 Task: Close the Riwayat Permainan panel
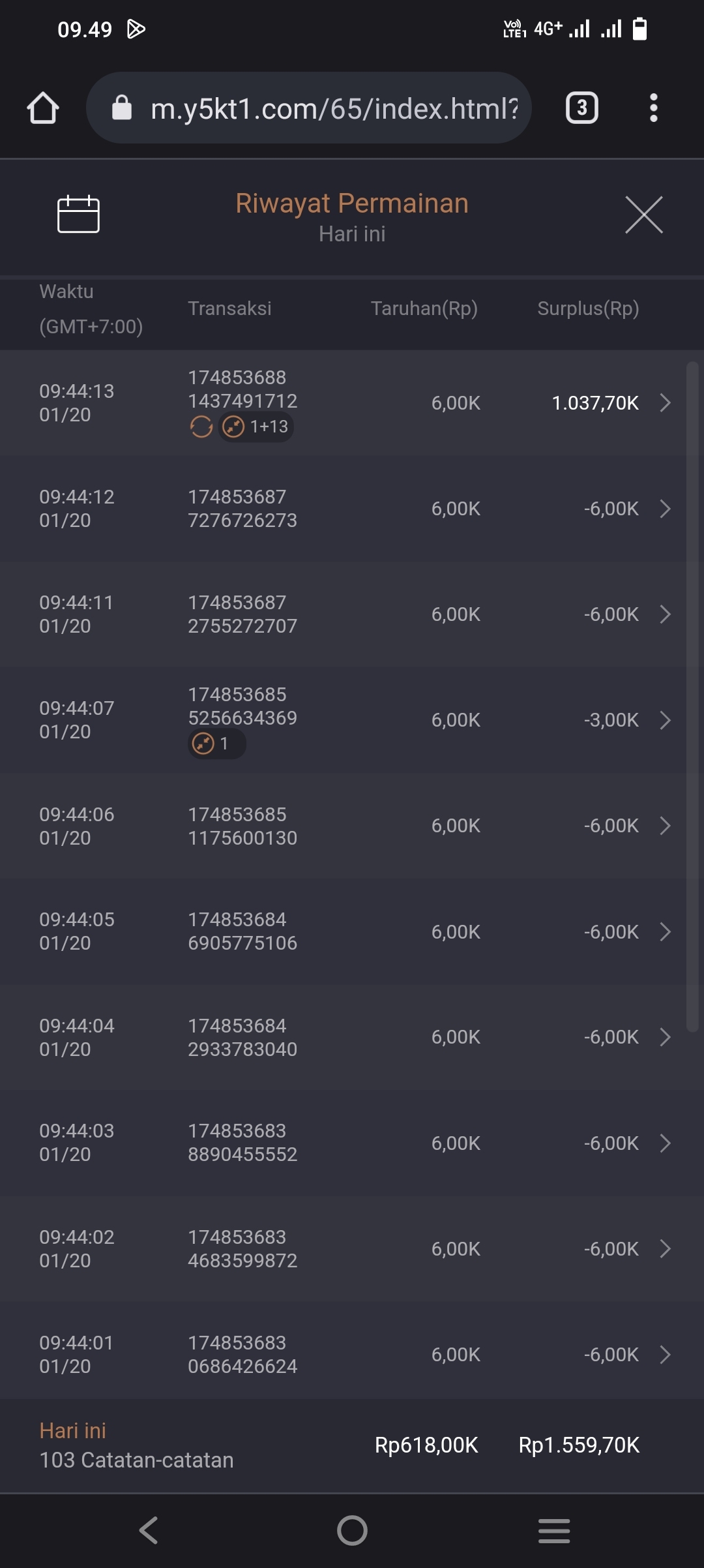(x=643, y=215)
